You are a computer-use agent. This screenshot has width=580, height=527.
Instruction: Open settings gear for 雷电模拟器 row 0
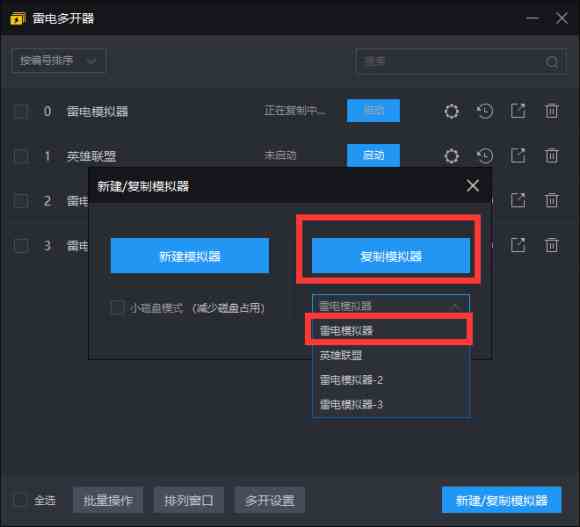pyautogui.click(x=451, y=111)
